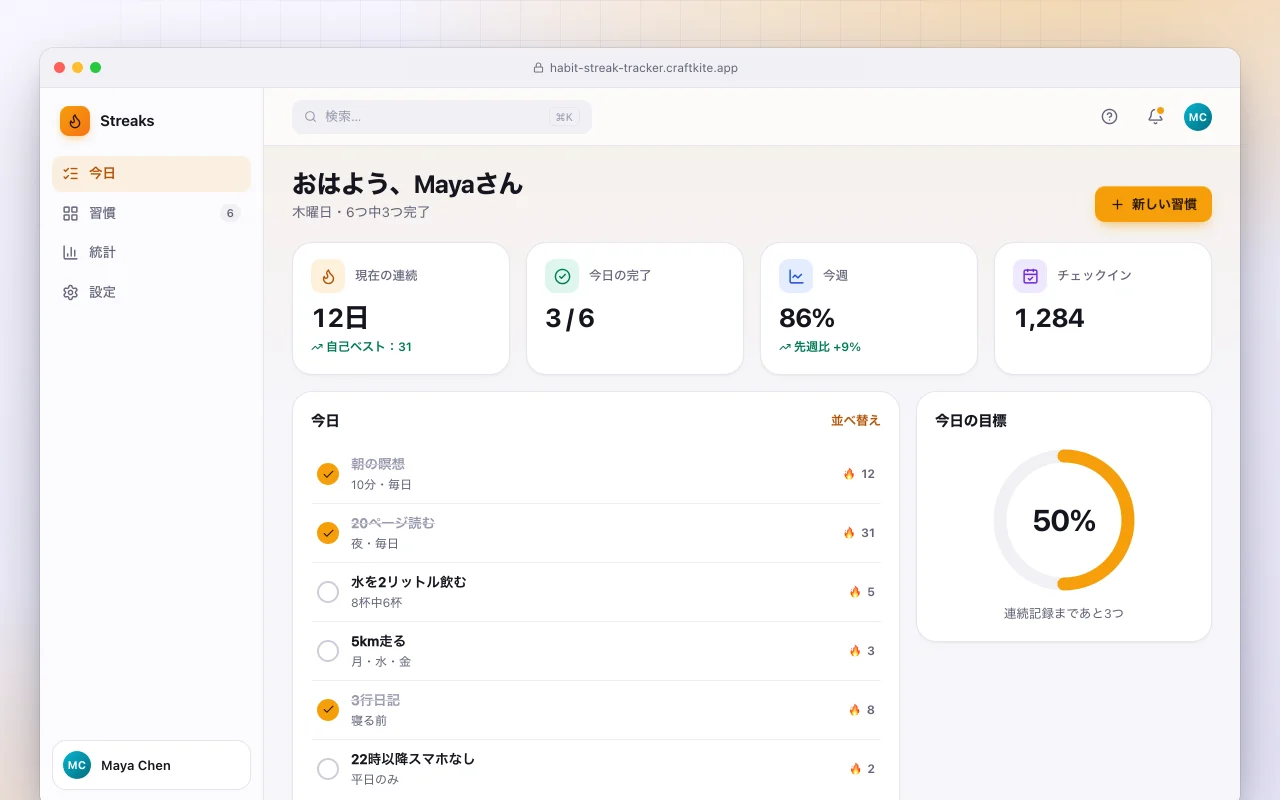1280x800 pixels.
Task: Select 今日 in the sidebar
Action: [x=151, y=173]
